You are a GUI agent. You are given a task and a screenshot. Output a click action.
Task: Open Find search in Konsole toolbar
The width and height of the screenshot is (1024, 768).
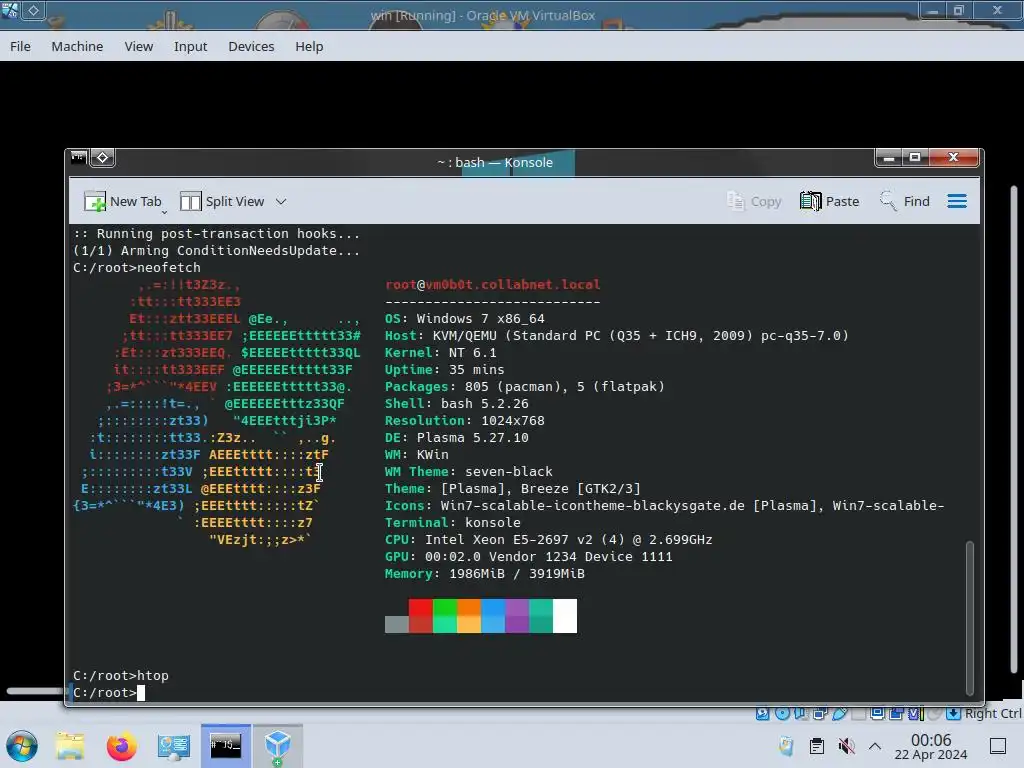point(904,201)
